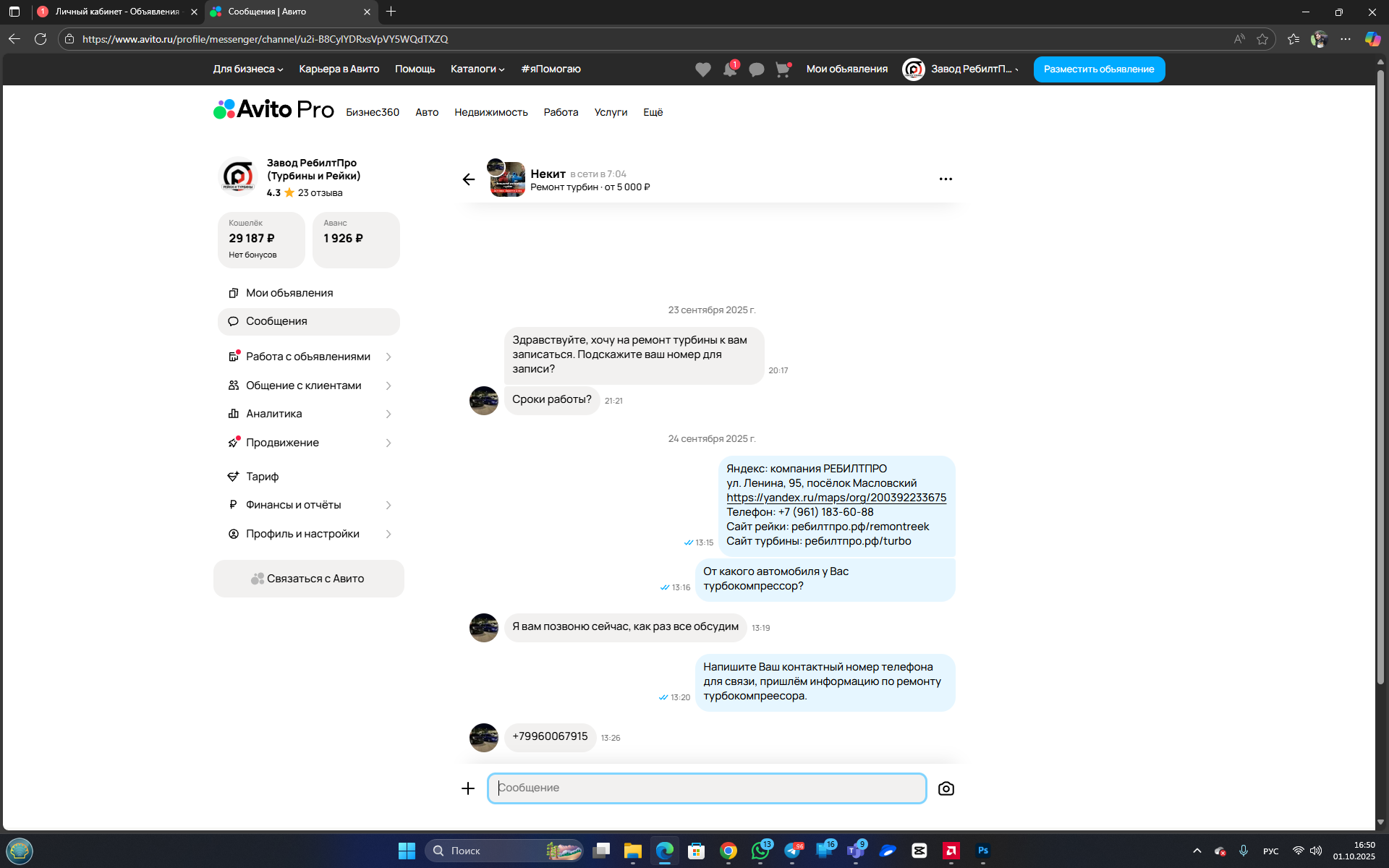Click the Сообщение input field
The height and width of the screenshot is (868, 1389).
click(707, 788)
